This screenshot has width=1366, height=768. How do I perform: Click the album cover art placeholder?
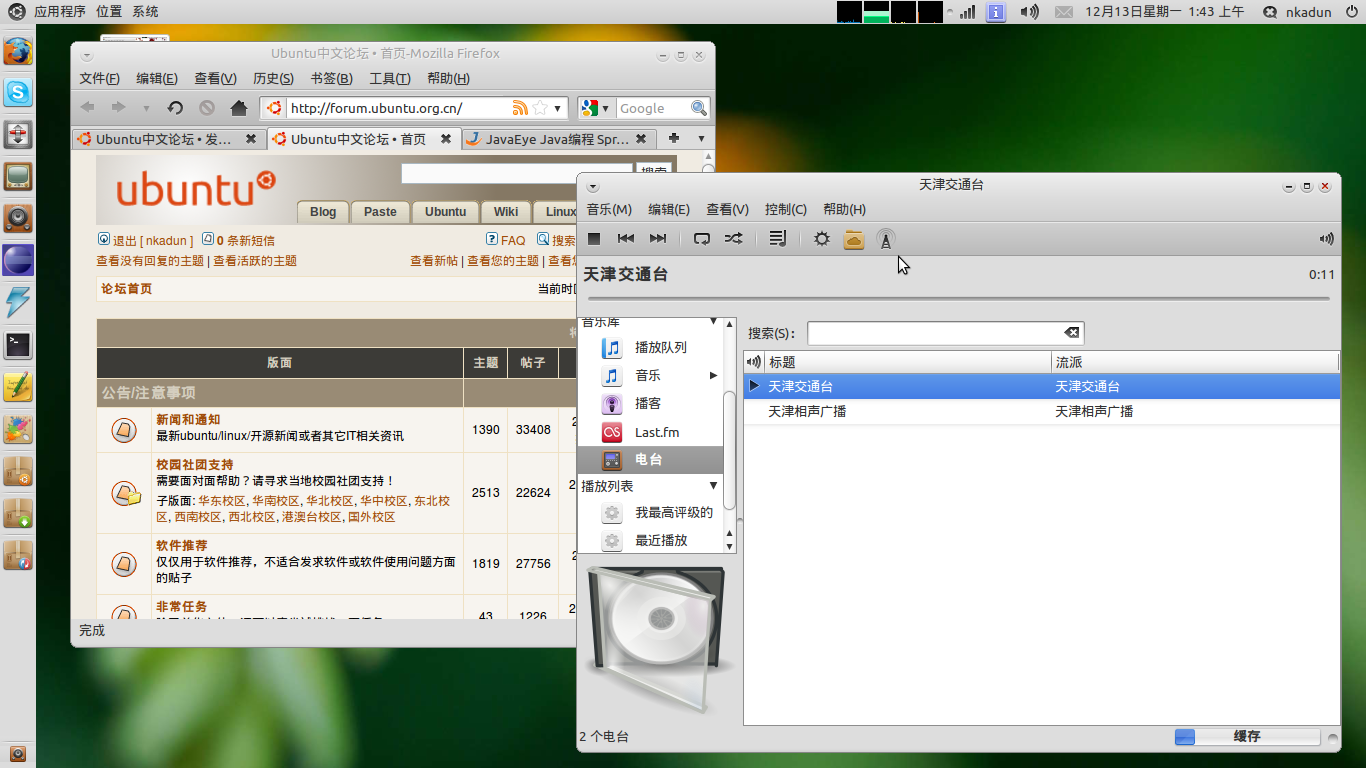click(x=659, y=639)
